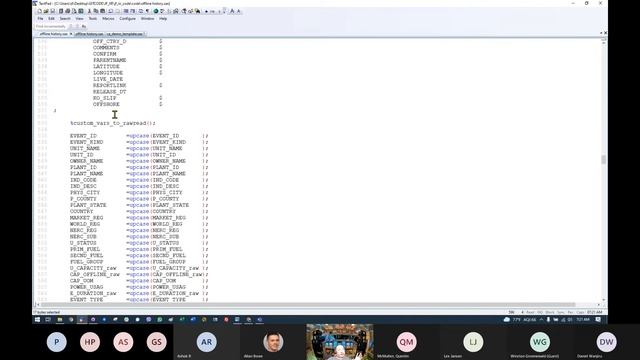Click the %custom_vars_to_rawread macro line
Screen dimensions: 640x360
[x=113, y=123]
